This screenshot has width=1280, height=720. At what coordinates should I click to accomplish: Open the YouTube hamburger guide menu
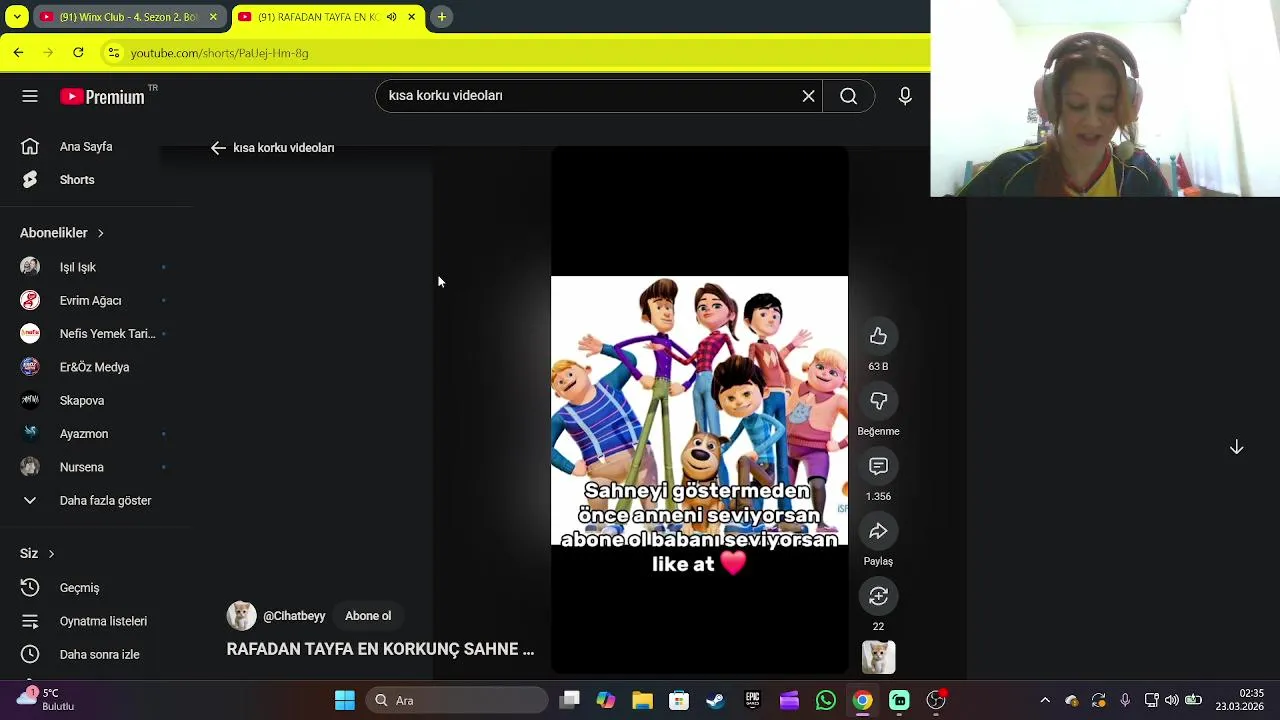[x=30, y=96]
